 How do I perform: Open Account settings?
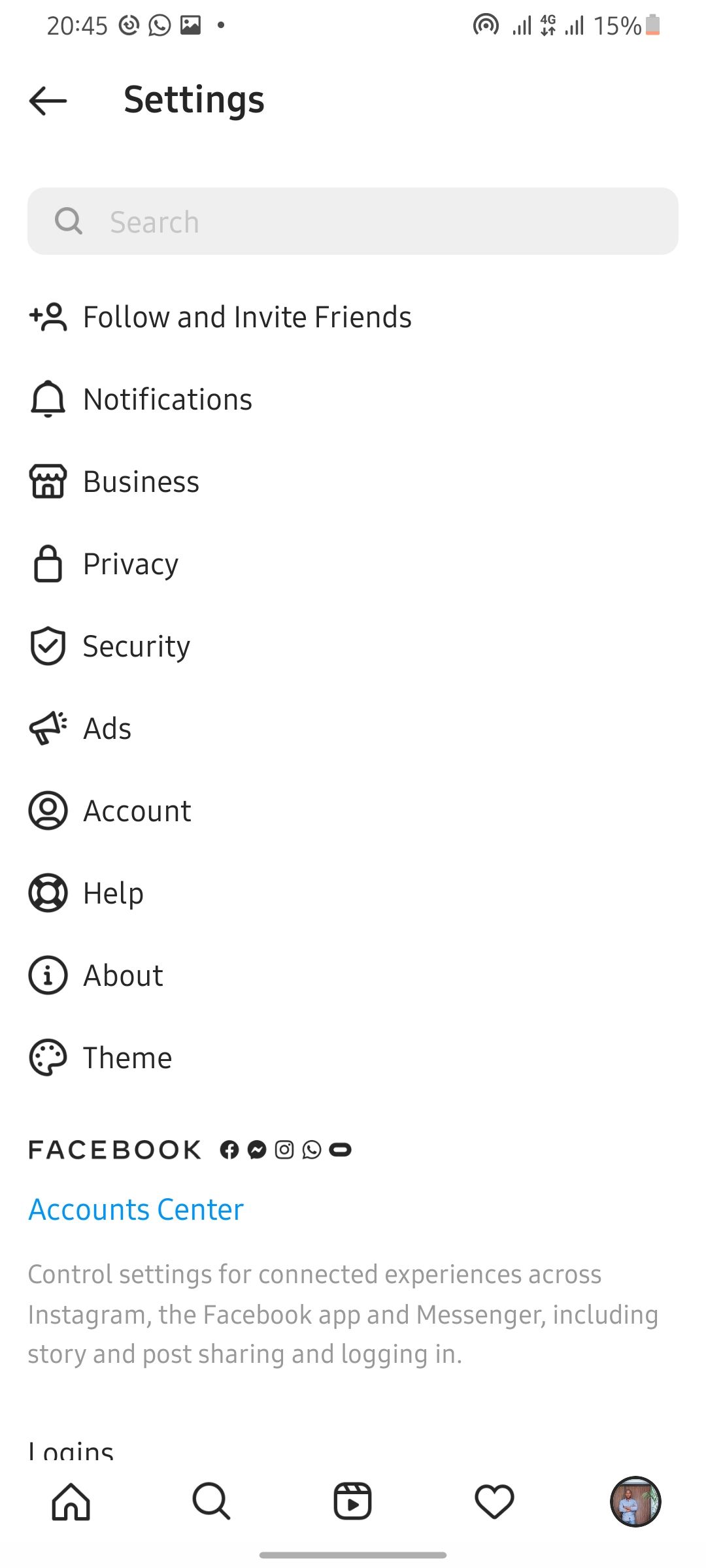pos(137,811)
